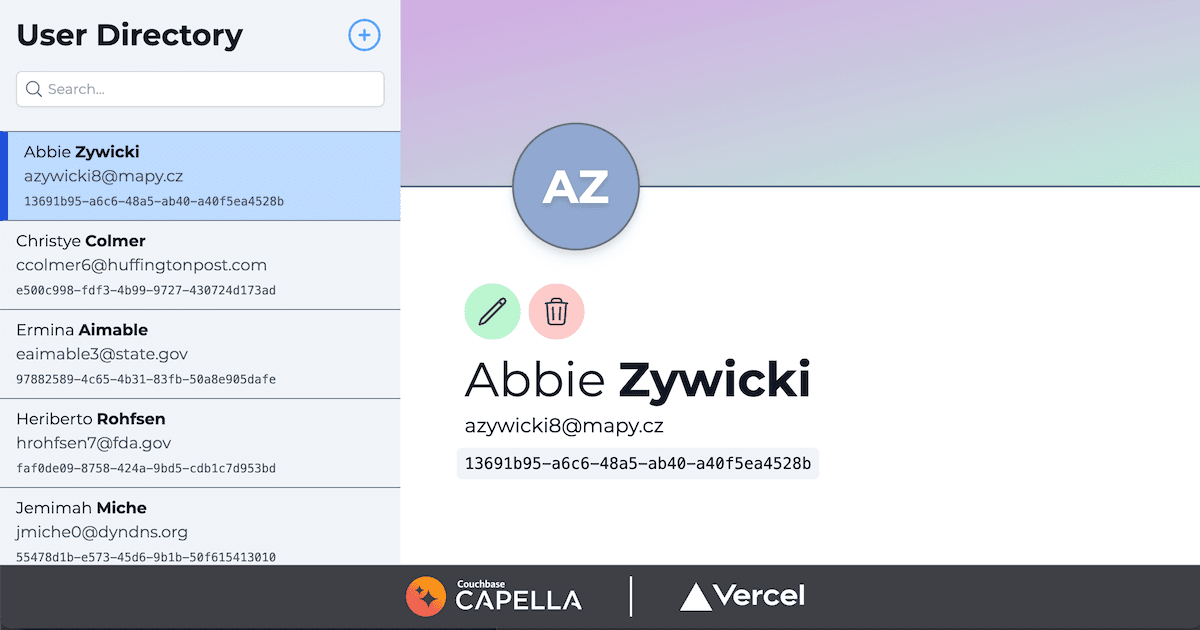Click the add user plus icon
Viewport: 1200px width, 630px height.
point(364,36)
